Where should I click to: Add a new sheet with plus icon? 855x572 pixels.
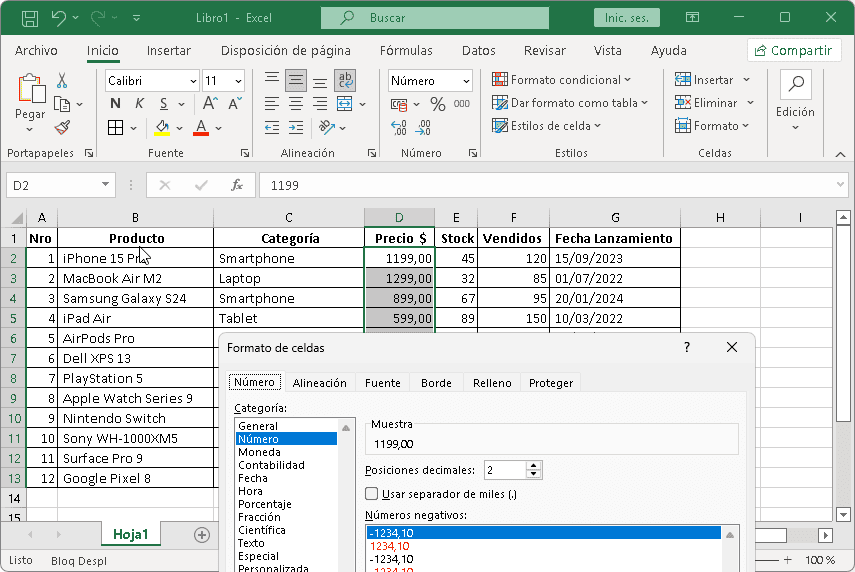click(x=201, y=535)
